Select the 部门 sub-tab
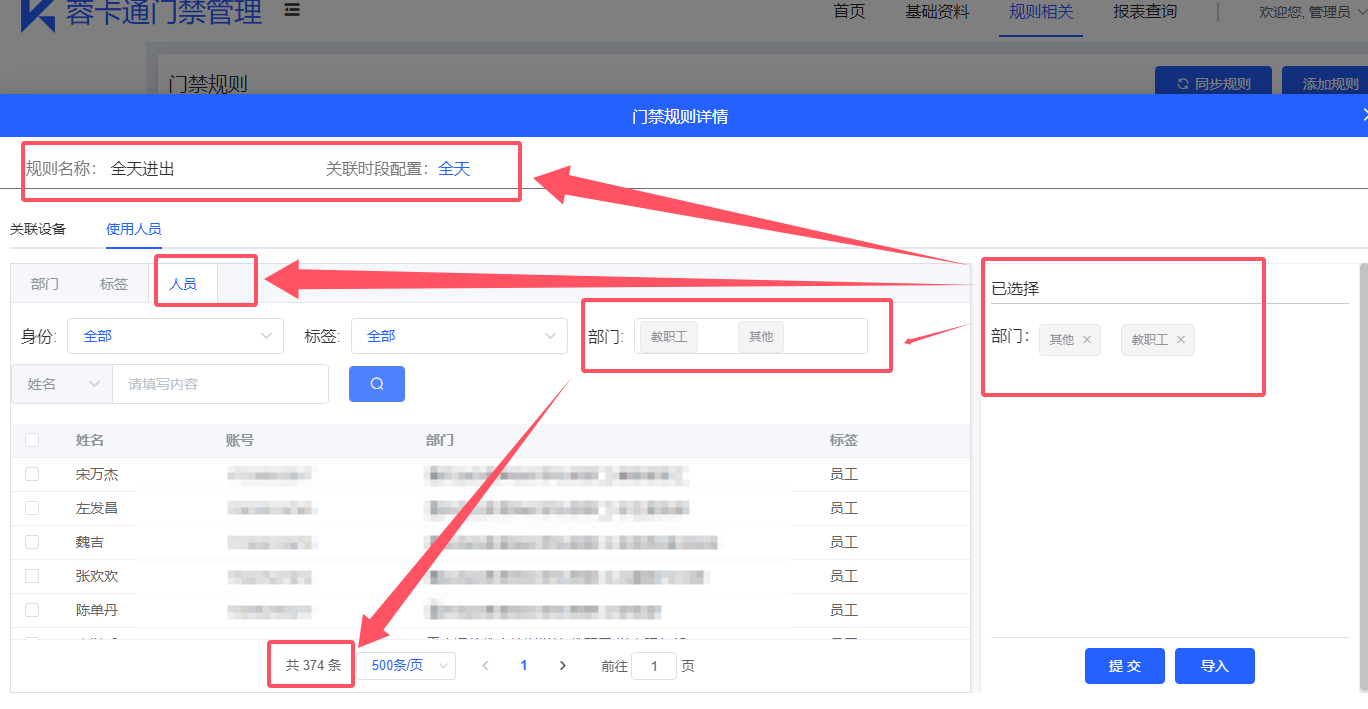This screenshot has width=1368, height=709. 45,284
